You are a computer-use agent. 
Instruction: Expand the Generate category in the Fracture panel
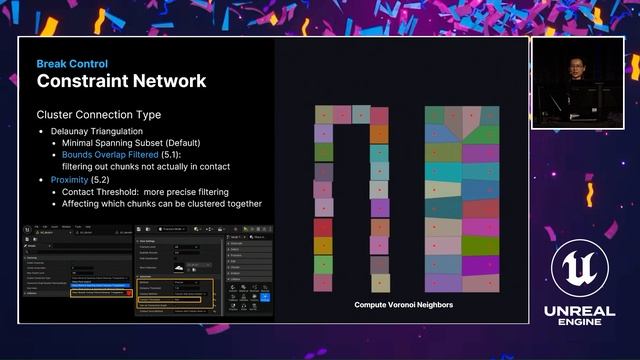pos(249,243)
